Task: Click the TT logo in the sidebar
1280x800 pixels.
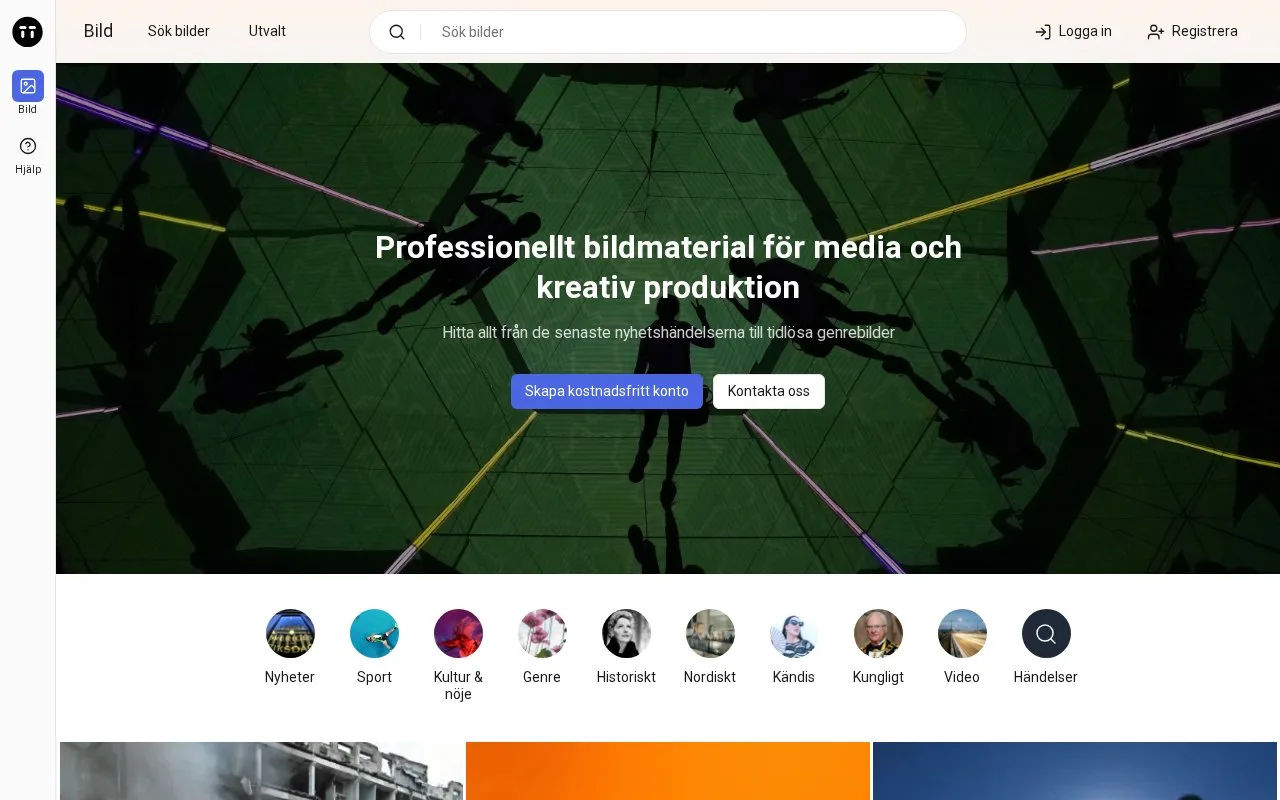Action: [28, 32]
